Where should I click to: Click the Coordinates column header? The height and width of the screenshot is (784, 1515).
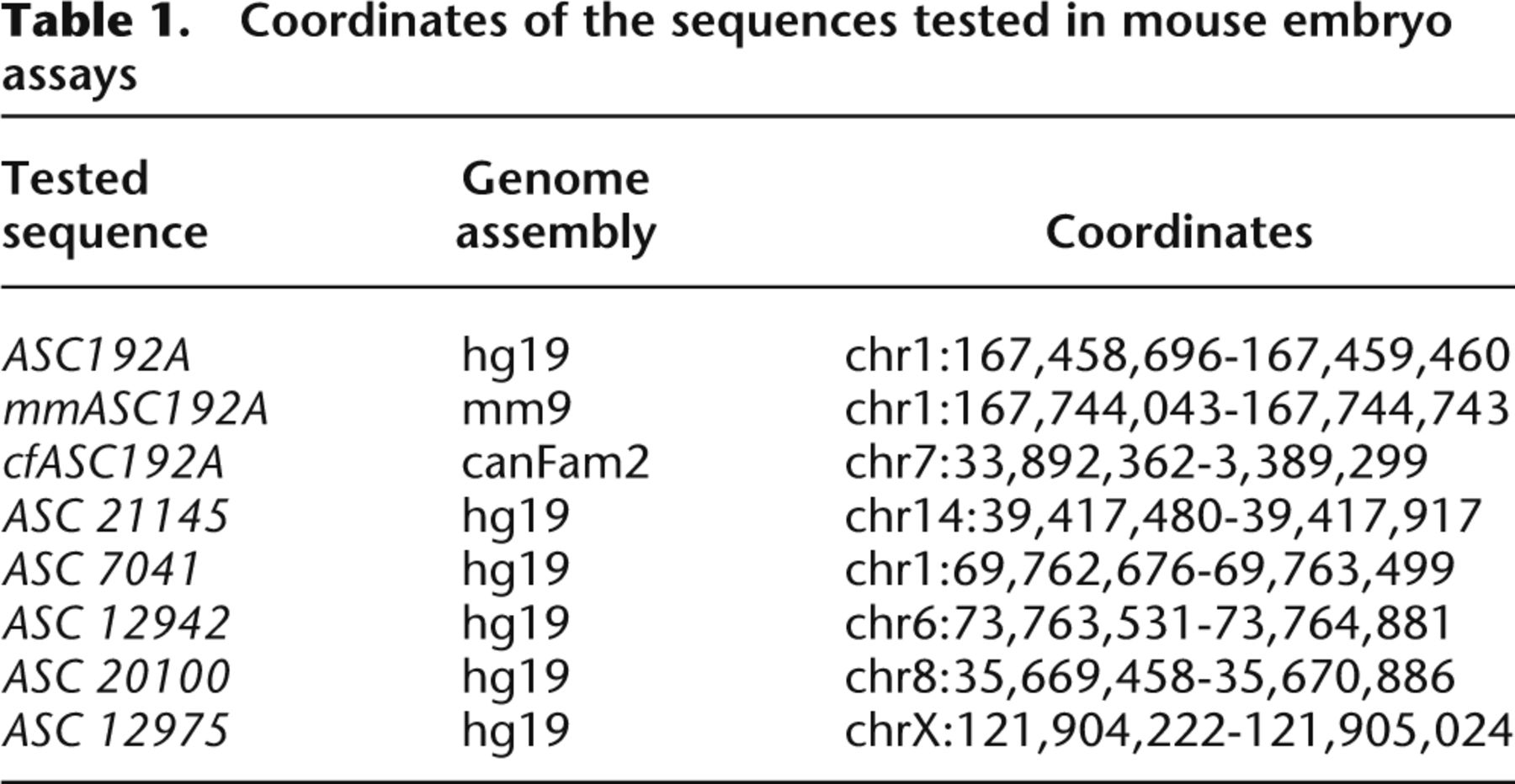[1178, 231]
